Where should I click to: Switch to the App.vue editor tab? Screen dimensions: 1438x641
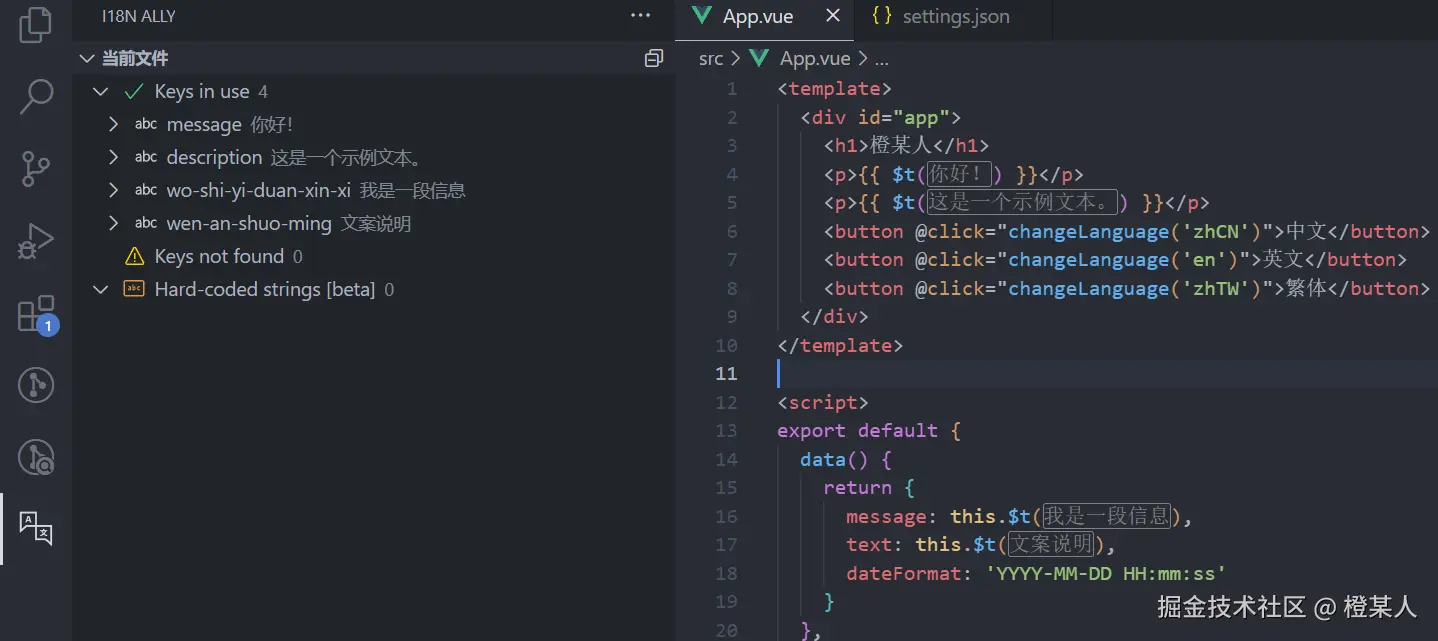pos(765,17)
